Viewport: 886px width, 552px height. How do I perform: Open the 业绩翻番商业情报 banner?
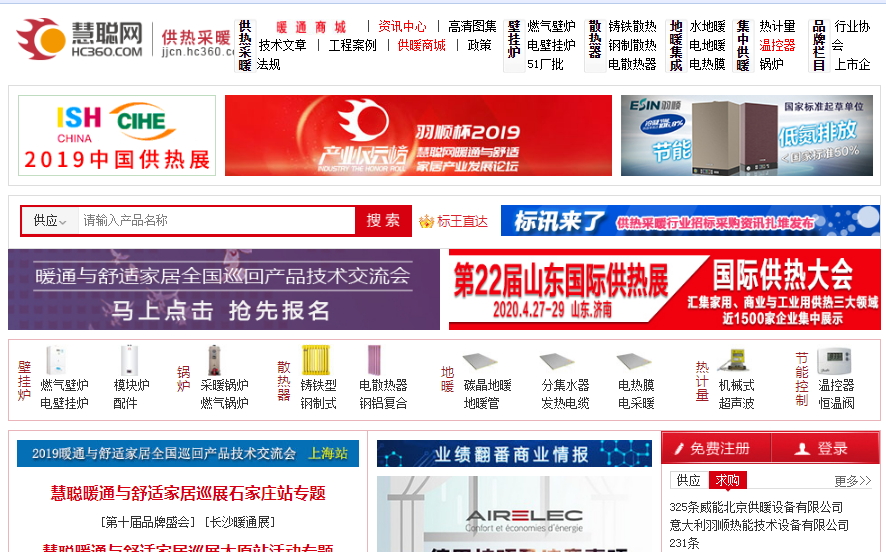tap(514, 453)
